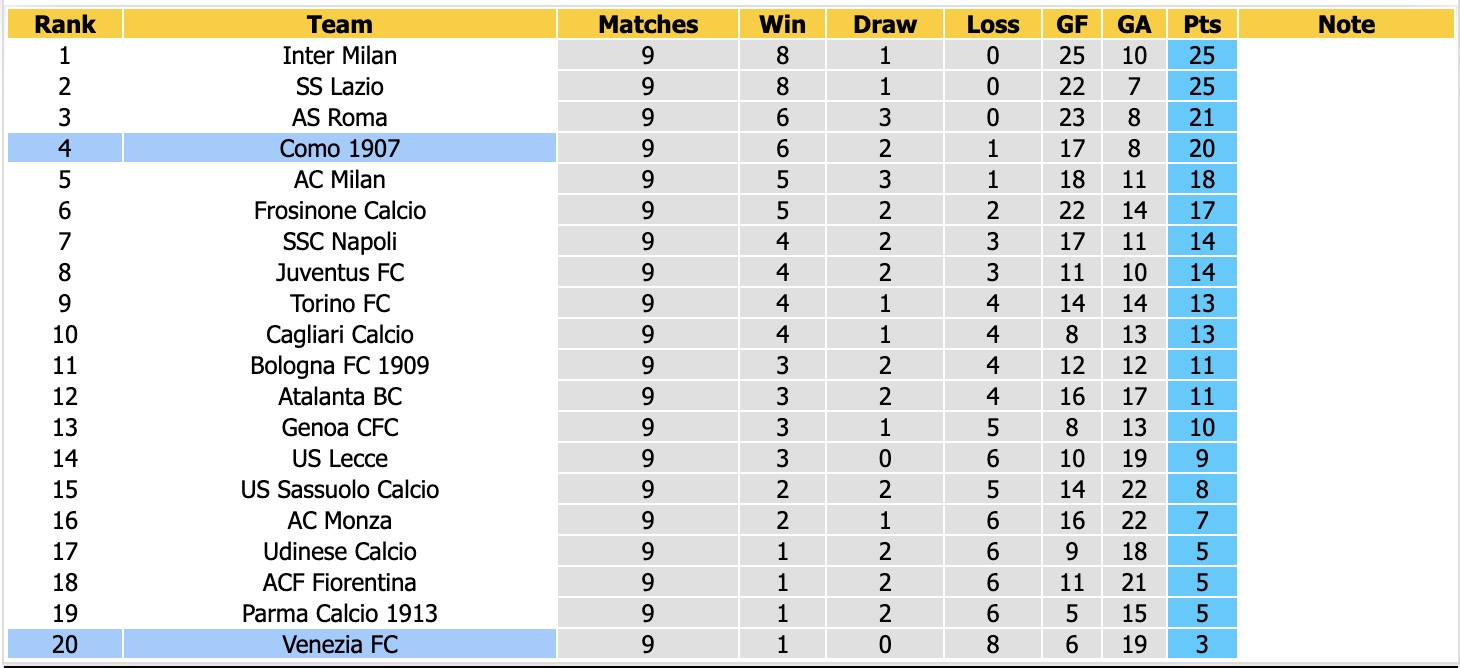Select Venezia FC's points value cell
The image size is (1460, 668).
point(1202,645)
